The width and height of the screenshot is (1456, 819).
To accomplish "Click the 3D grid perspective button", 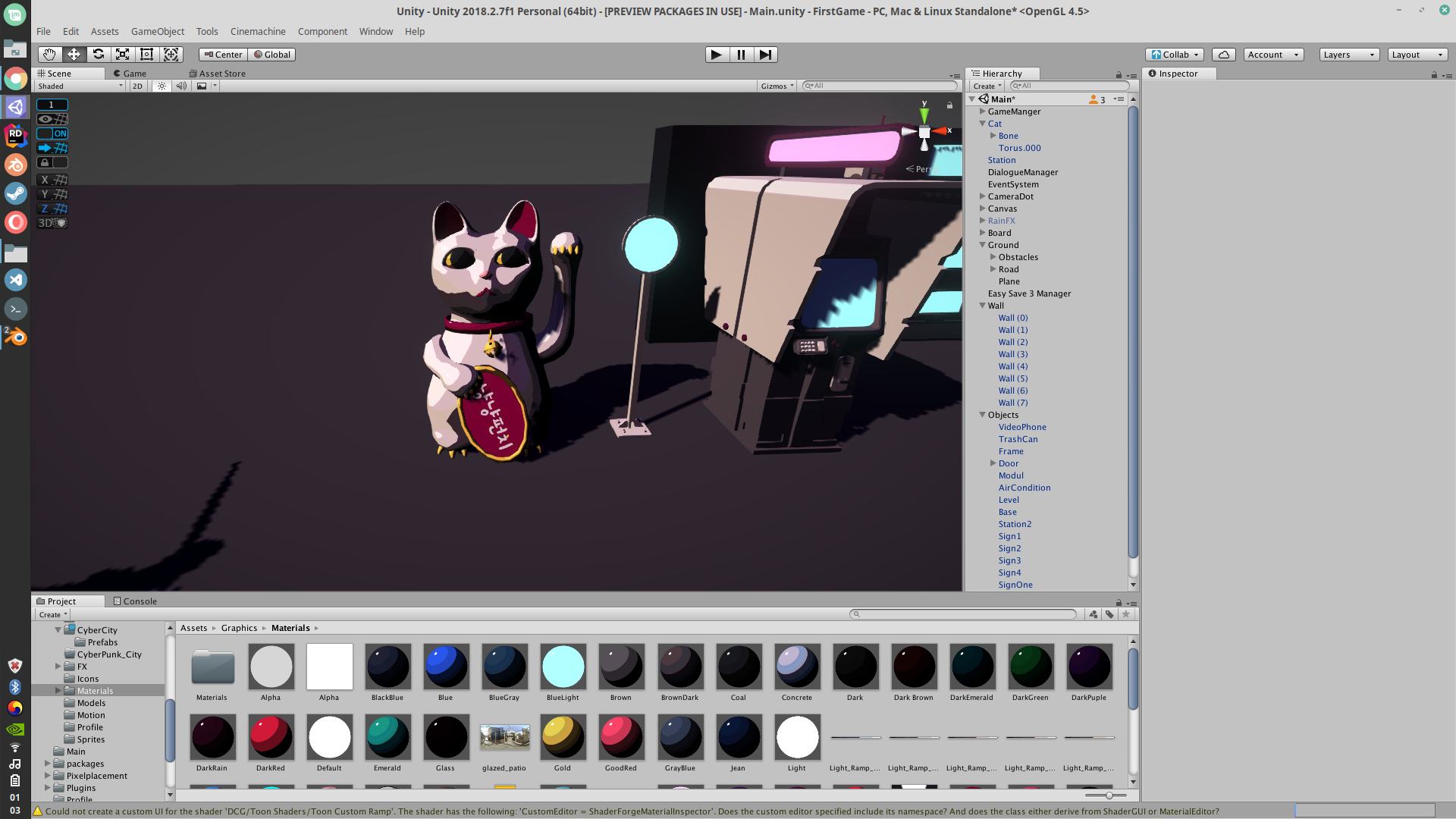I will (x=52, y=223).
